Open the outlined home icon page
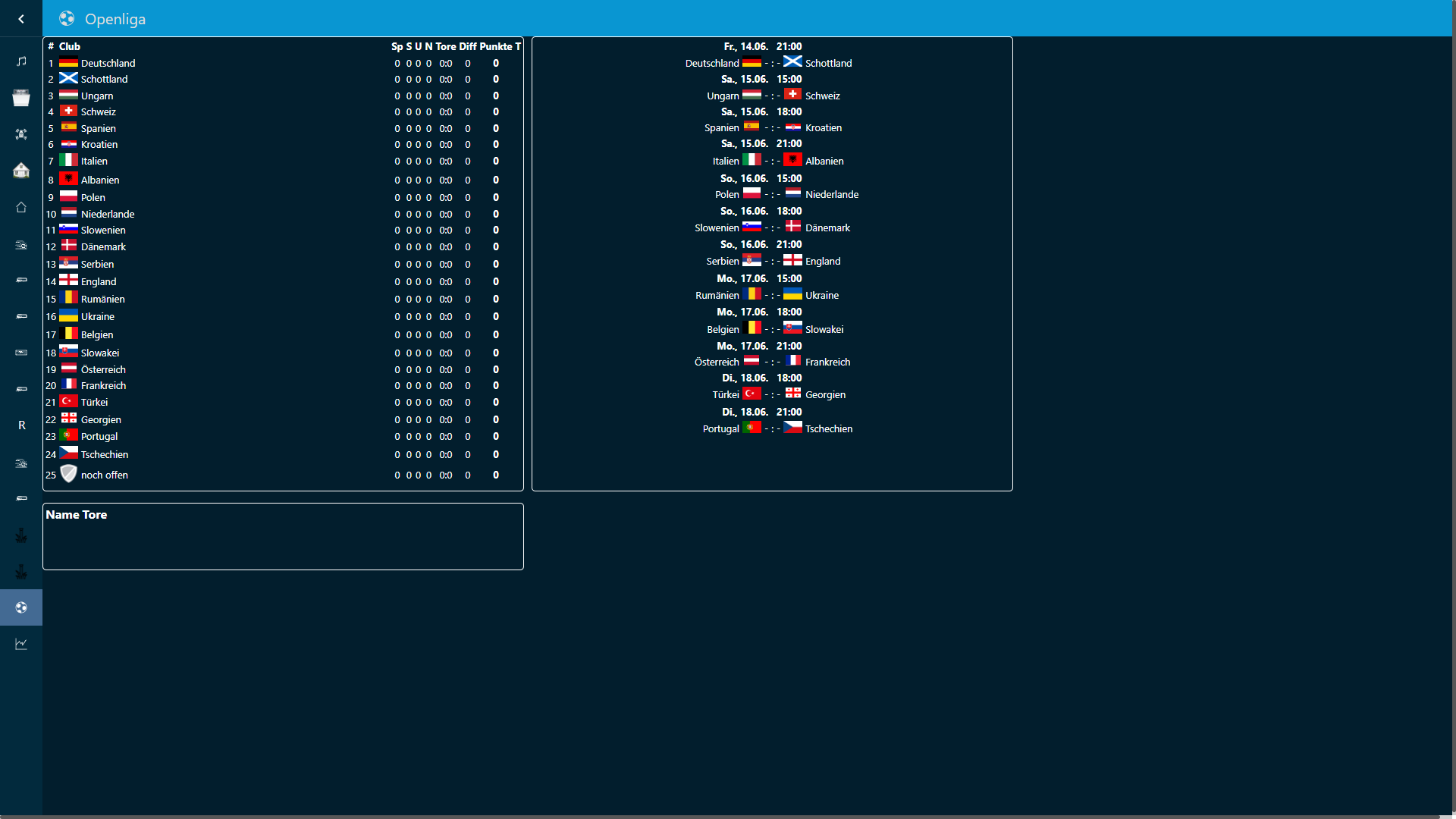The height and width of the screenshot is (819, 1456). click(x=21, y=207)
